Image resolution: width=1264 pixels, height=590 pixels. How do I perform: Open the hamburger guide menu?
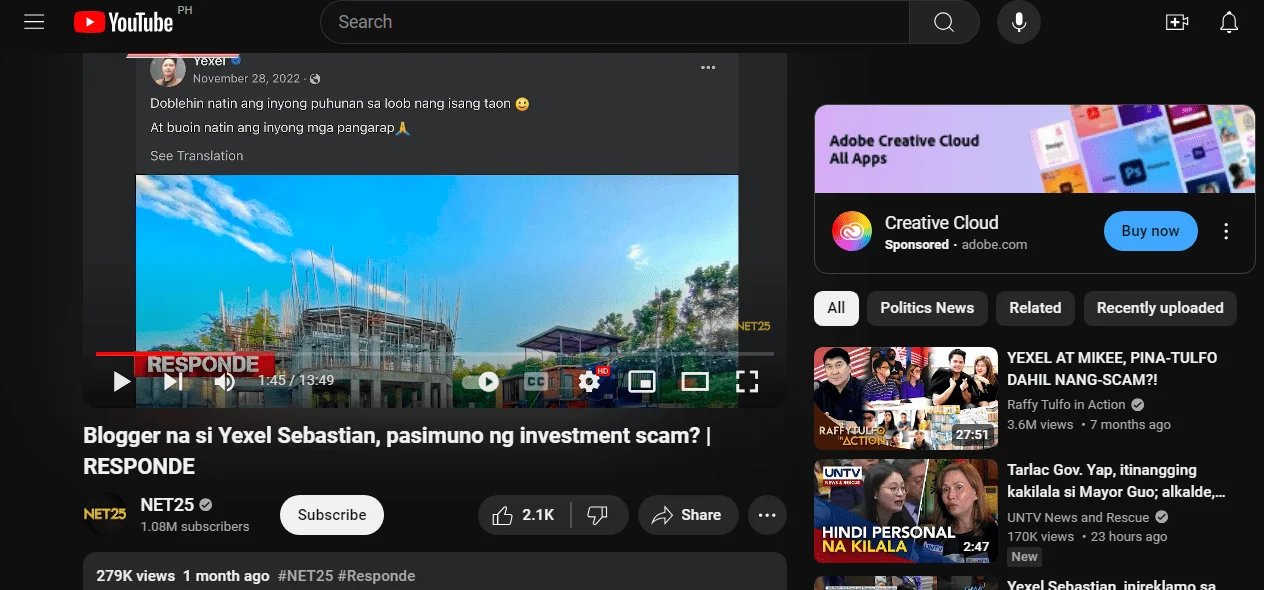tap(34, 22)
